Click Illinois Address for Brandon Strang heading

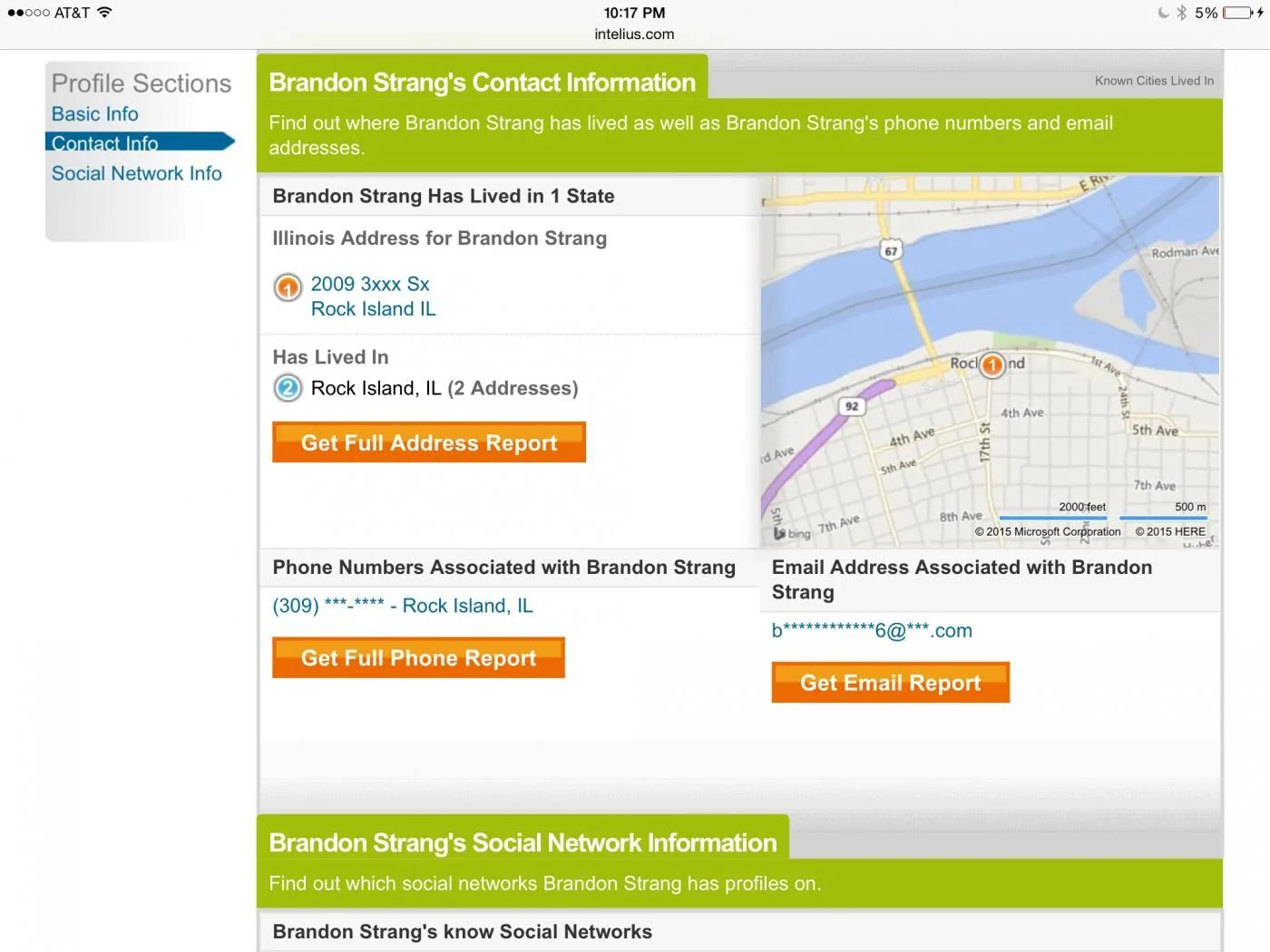click(x=440, y=238)
